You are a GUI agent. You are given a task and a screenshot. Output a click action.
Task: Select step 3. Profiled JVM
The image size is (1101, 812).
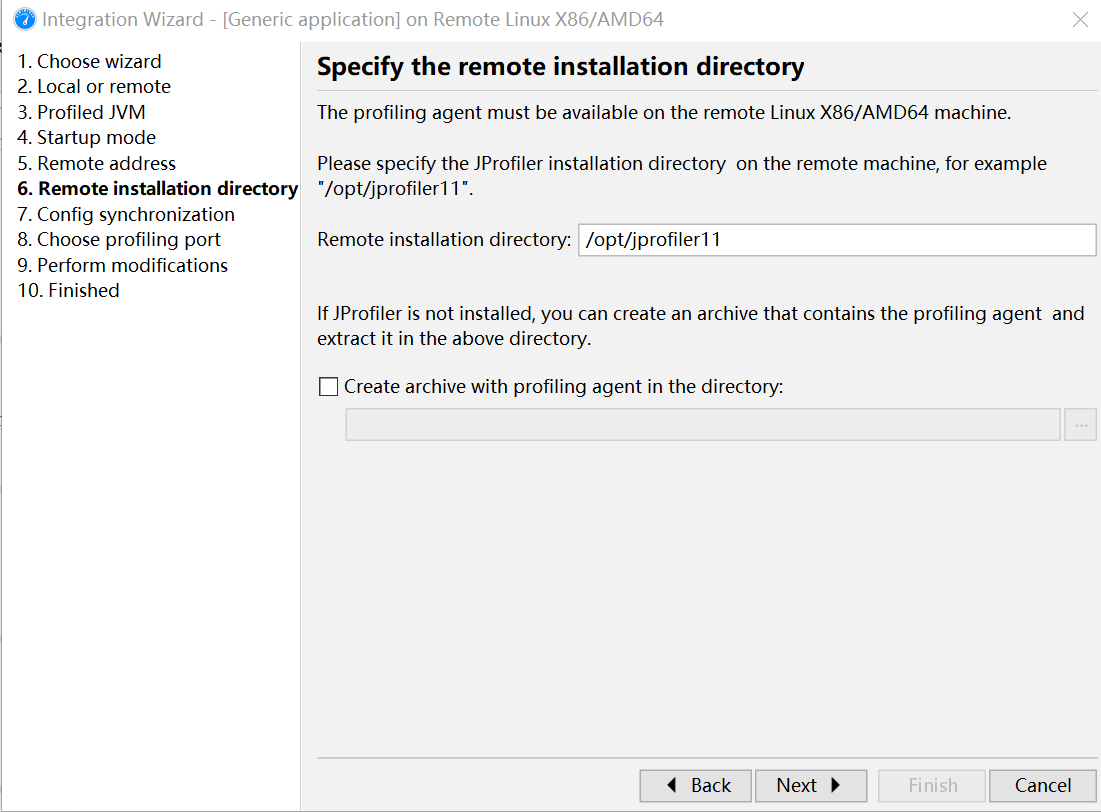81,112
